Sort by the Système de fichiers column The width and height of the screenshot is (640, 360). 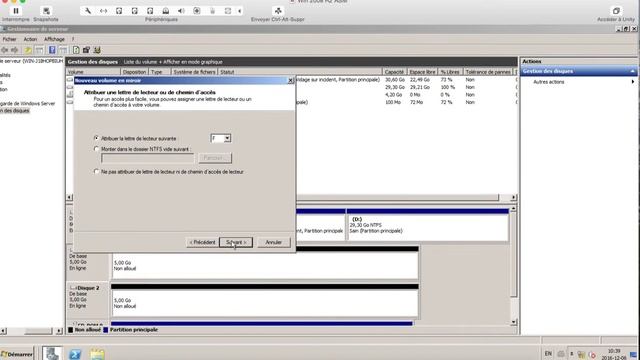tap(194, 72)
